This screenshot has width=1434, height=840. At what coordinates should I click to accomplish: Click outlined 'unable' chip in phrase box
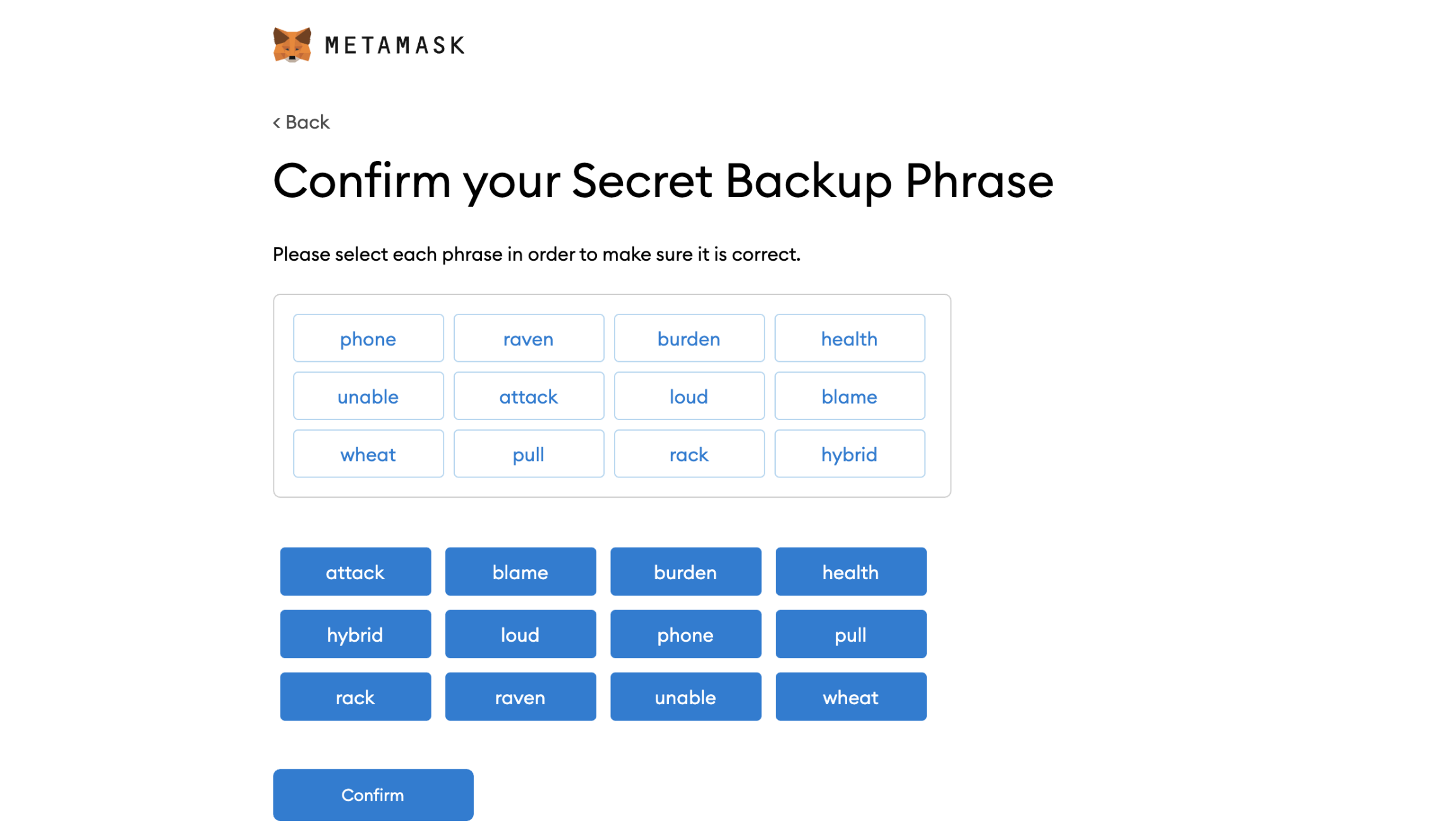tap(368, 396)
